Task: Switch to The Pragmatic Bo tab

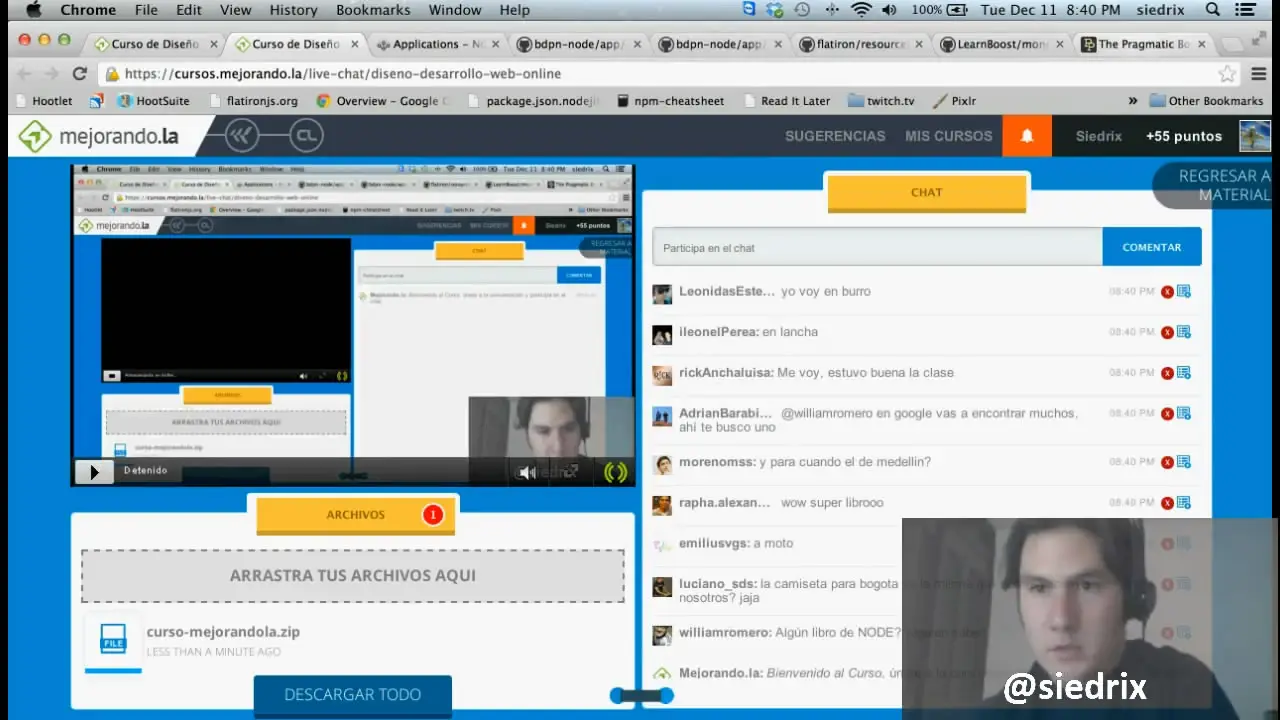Action: coord(1143,44)
